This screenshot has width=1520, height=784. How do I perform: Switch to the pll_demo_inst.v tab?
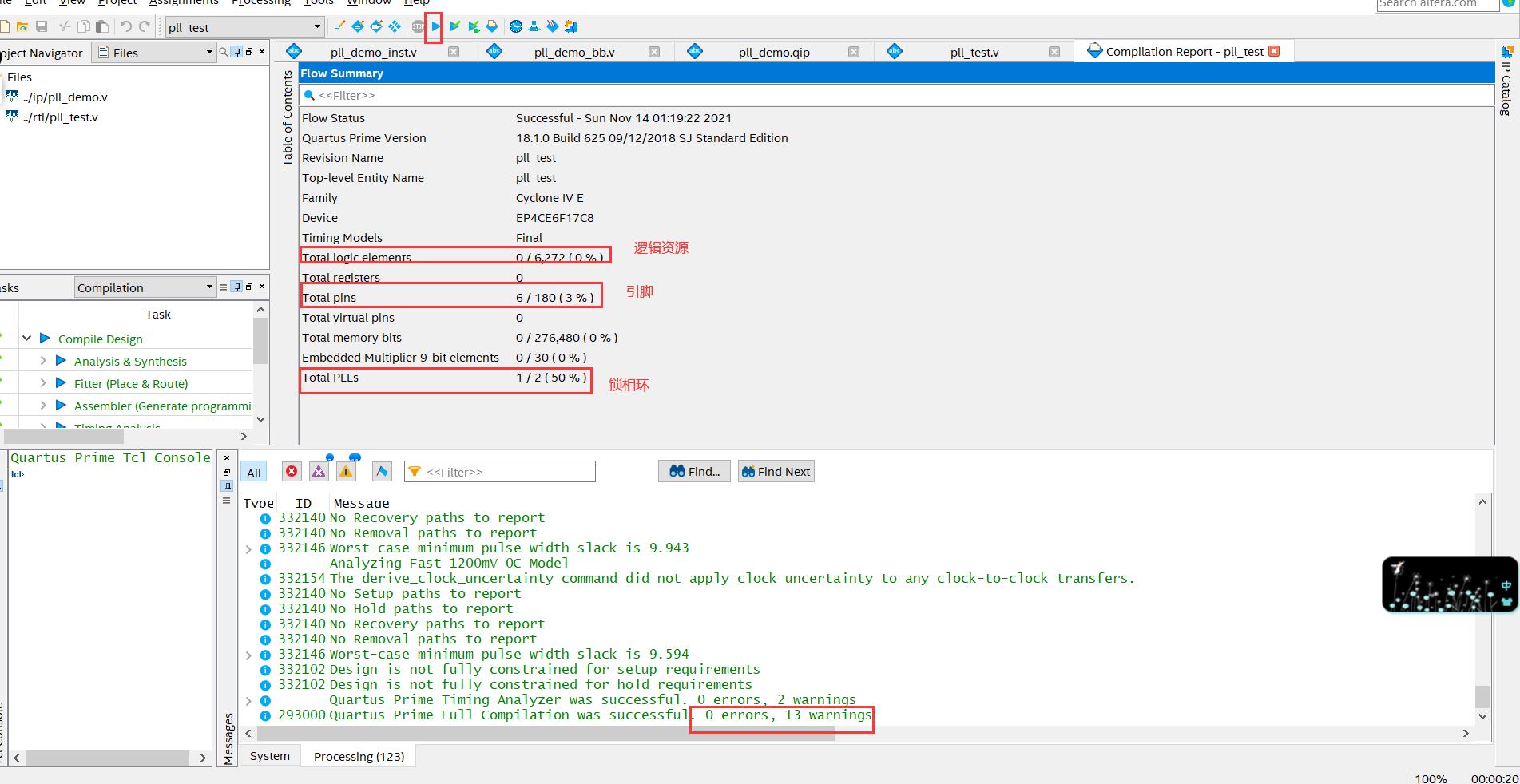pos(373,52)
